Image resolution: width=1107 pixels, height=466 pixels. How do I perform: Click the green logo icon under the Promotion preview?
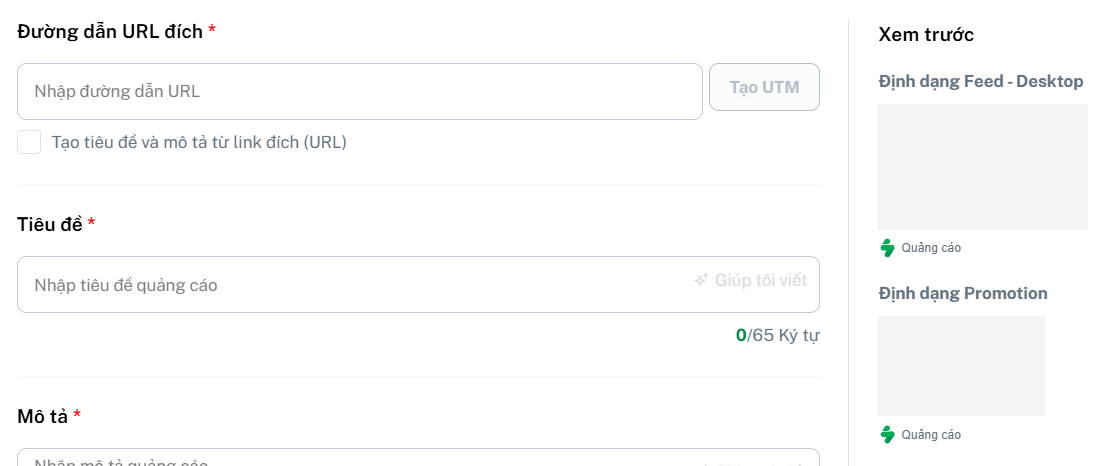point(887,434)
